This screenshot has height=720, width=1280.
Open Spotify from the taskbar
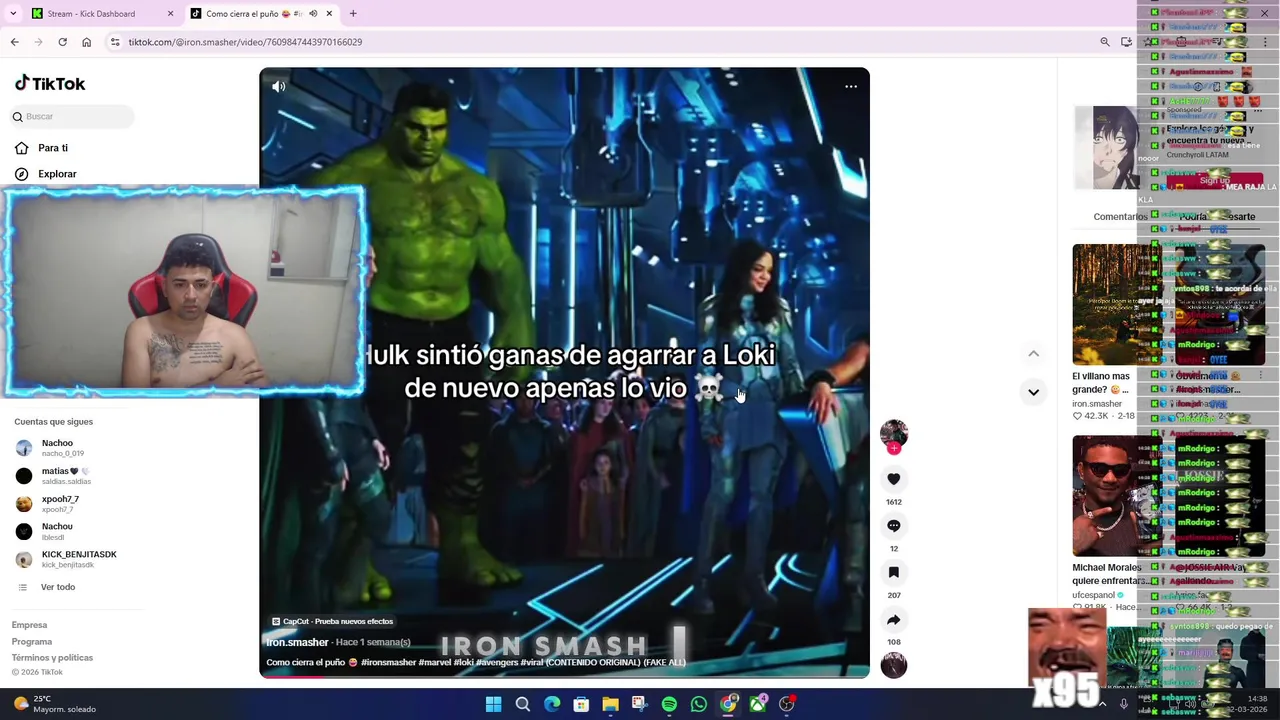tap(669, 704)
